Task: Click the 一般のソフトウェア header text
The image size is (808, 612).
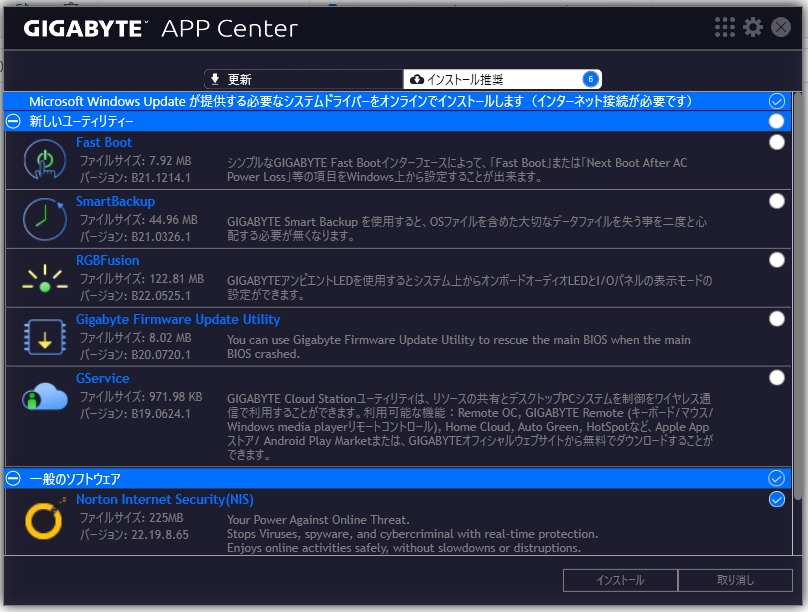Action: pyautogui.click(x=75, y=479)
